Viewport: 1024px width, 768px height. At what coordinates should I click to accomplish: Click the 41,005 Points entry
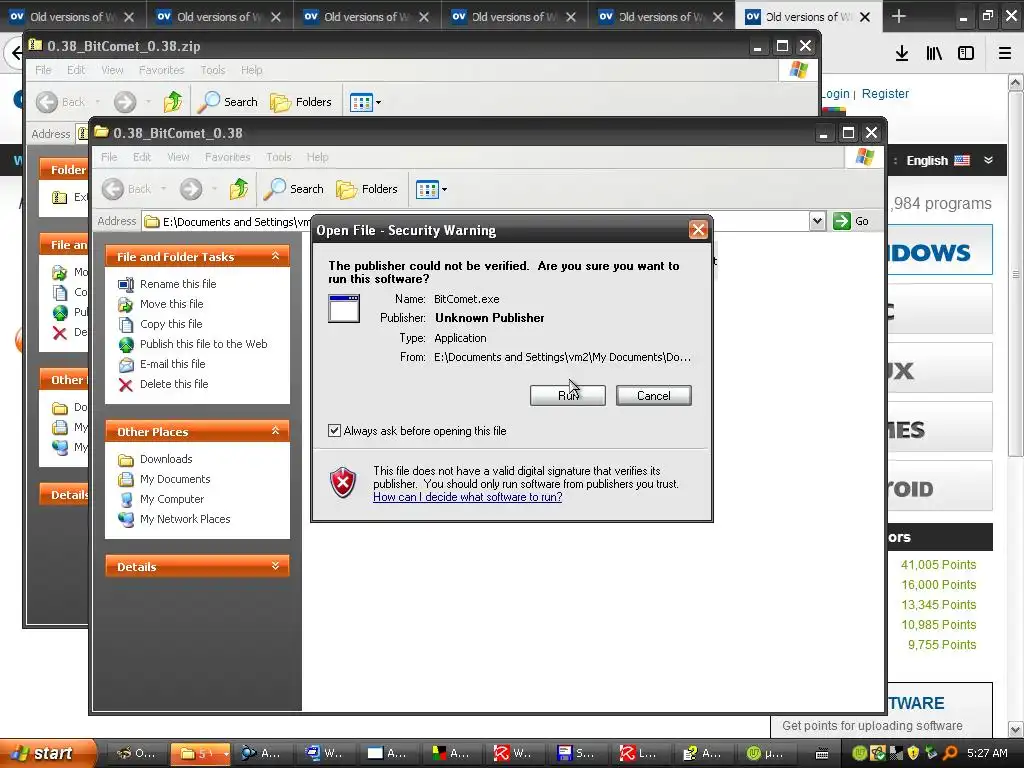pyautogui.click(x=938, y=564)
